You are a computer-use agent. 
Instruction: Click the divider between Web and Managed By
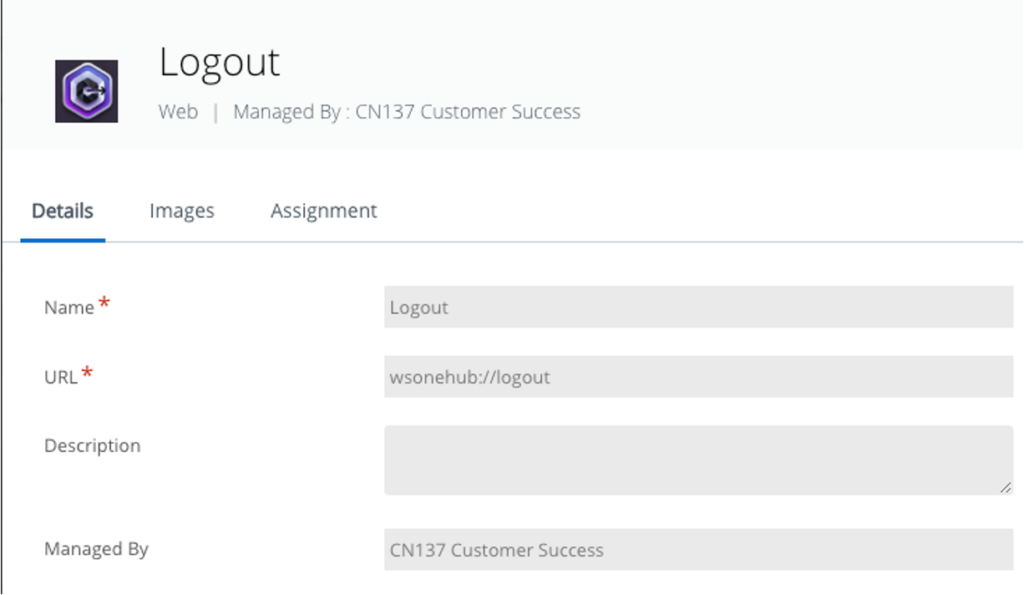tap(215, 112)
